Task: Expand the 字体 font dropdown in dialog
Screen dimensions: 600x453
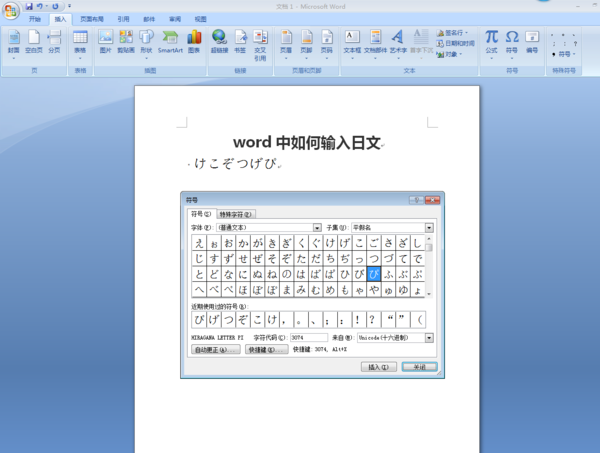Action: (x=317, y=227)
